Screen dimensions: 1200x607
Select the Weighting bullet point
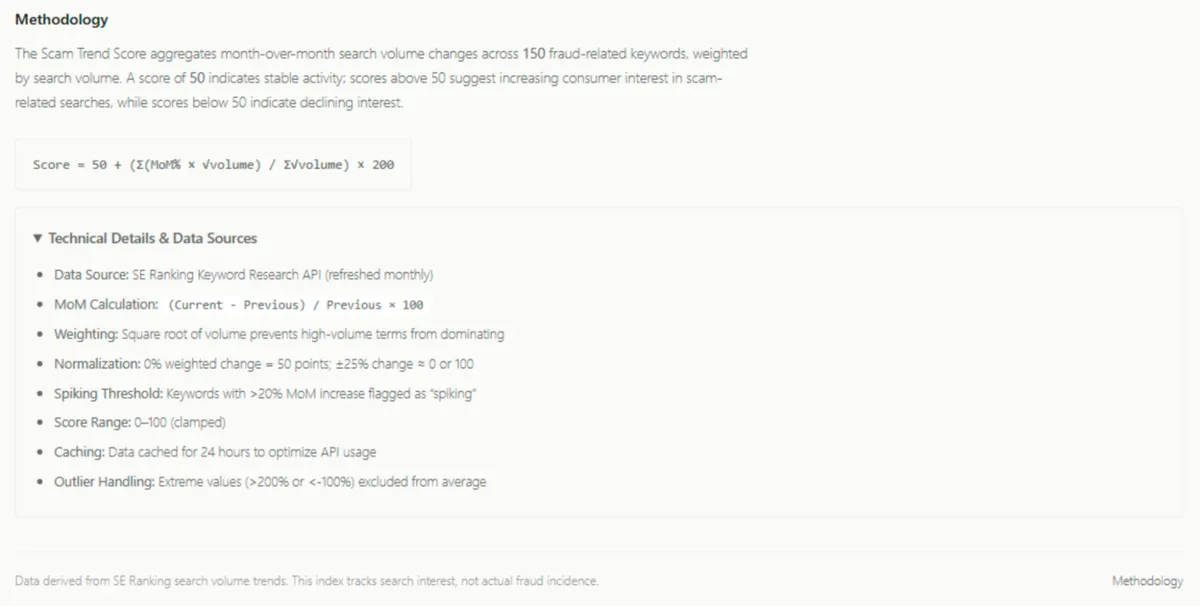(280, 334)
